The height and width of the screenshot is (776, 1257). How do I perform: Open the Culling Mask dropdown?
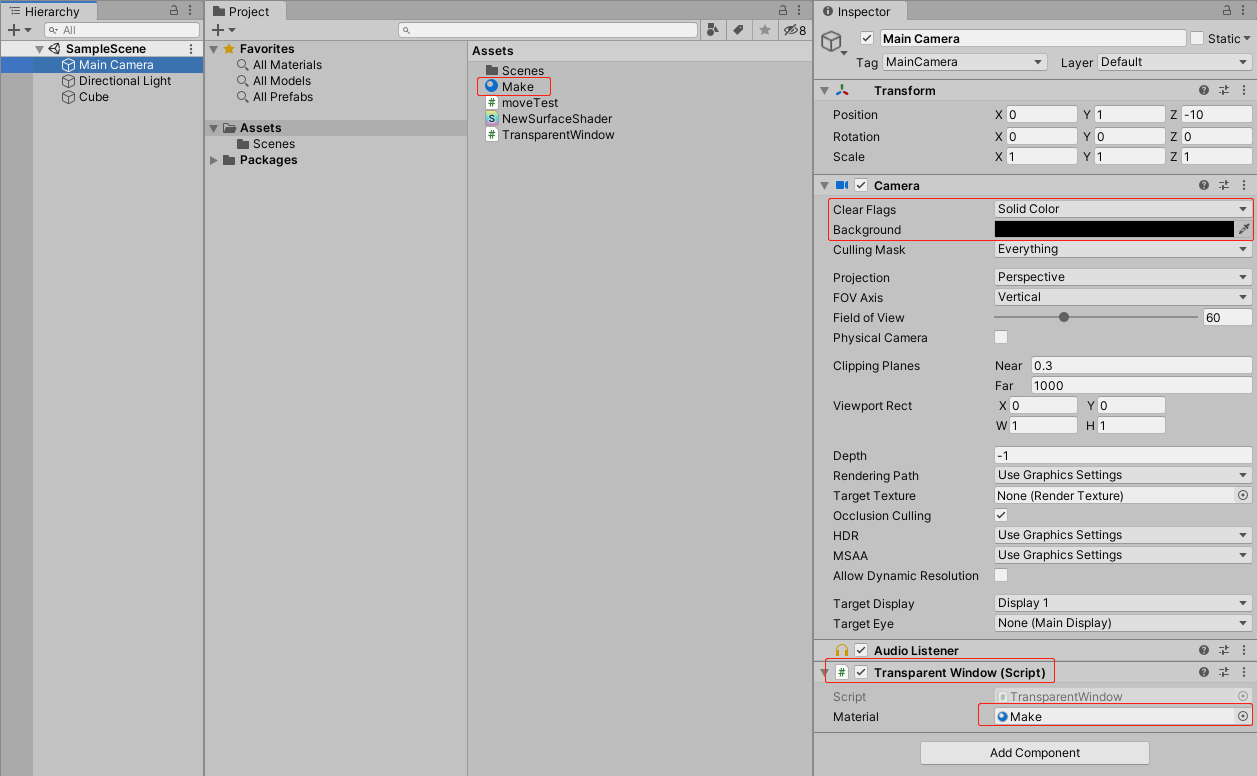(1123, 249)
